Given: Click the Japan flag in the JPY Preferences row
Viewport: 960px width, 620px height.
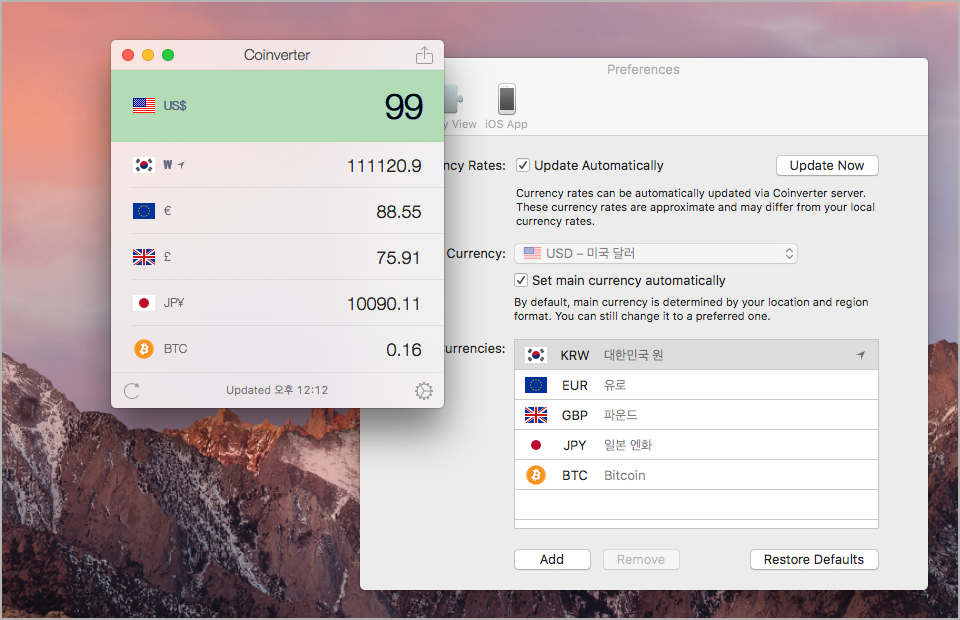Looking at the screenshot, I should pyautogui.click(x=536, y=445).
